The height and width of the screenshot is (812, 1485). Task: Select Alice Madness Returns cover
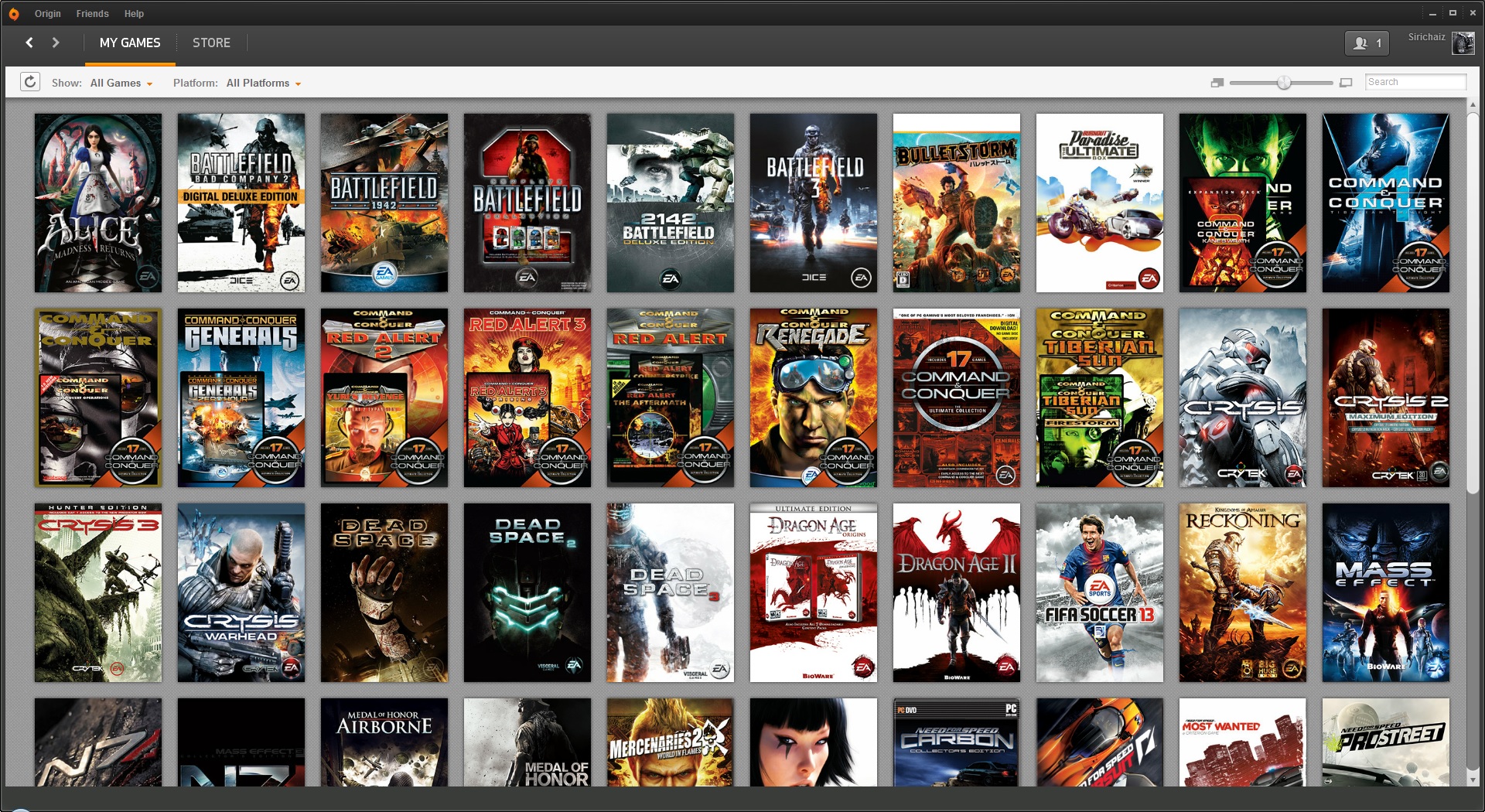[98, 203]
